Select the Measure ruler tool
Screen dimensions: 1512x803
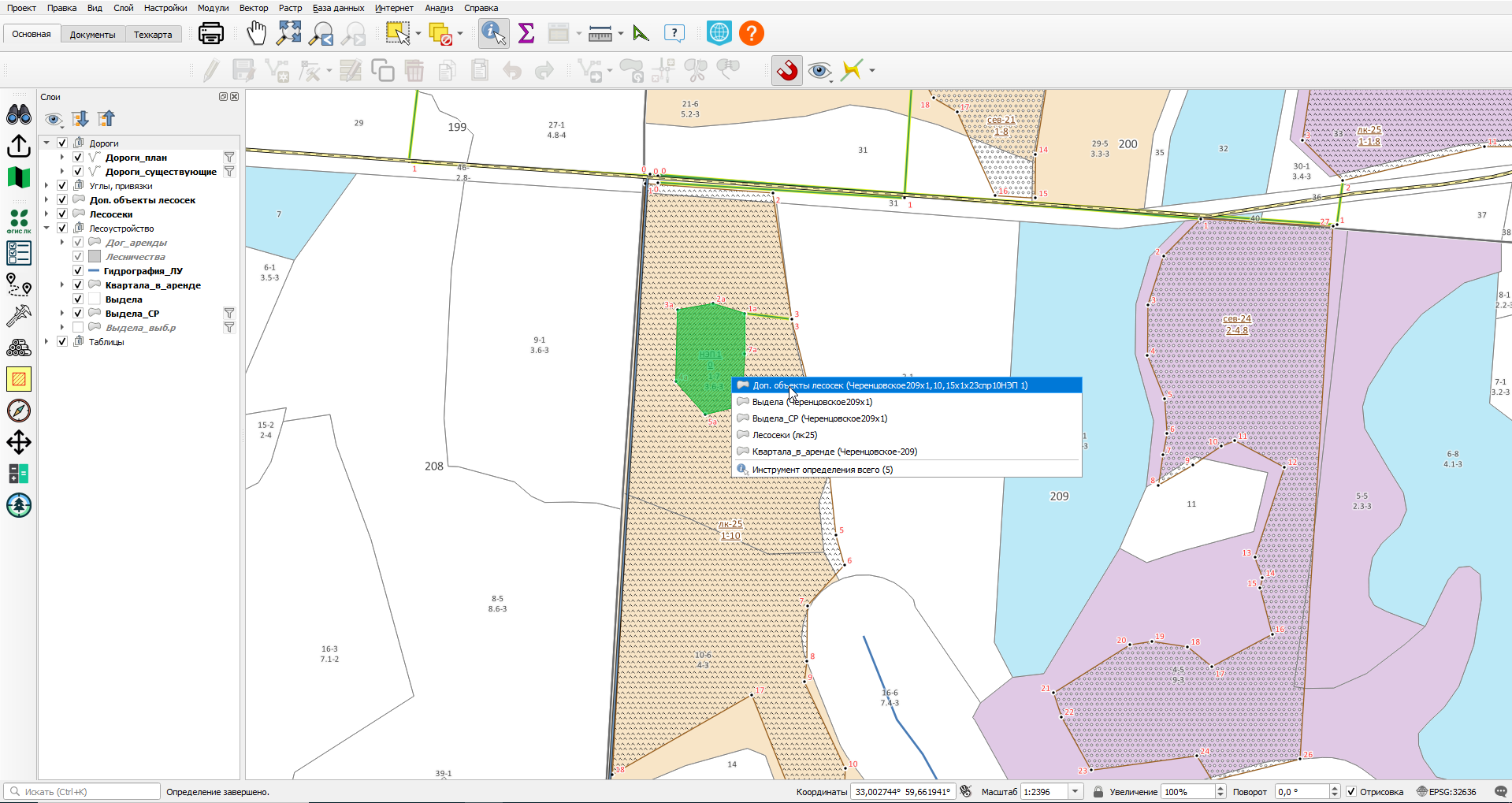pos(600,33)
